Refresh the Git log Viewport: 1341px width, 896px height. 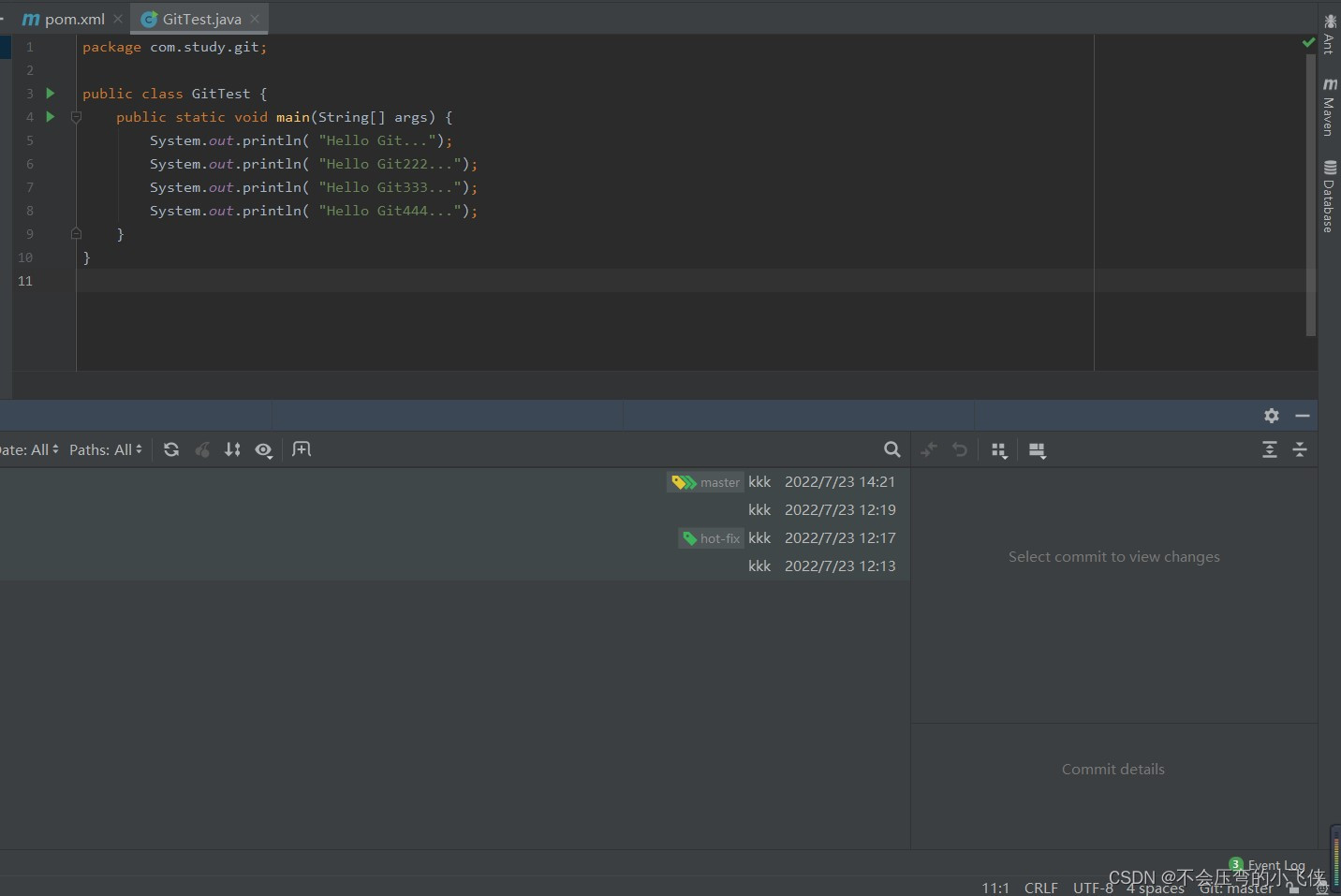pyautogui.click(x=171, y=449)
